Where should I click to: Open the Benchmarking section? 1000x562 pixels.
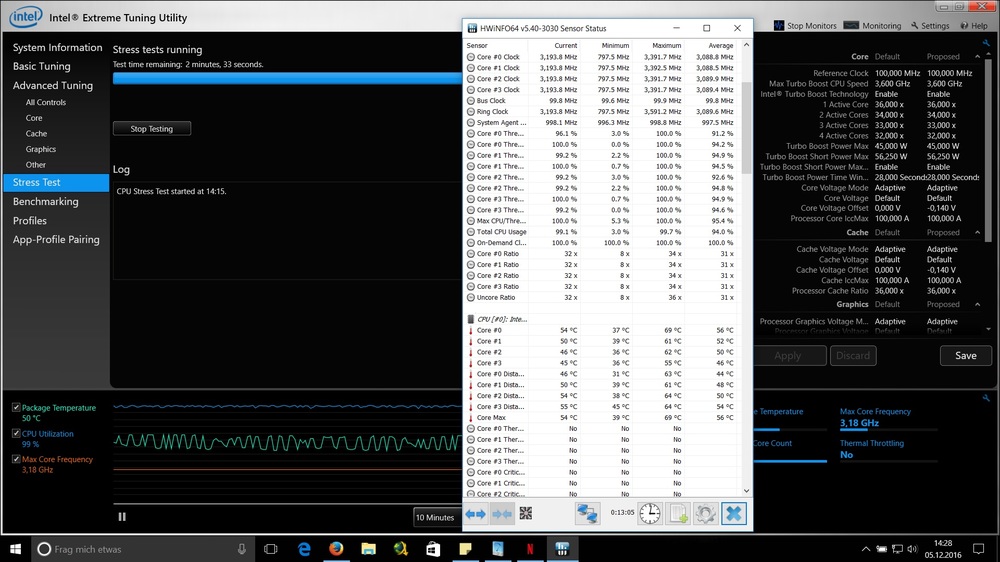point(46,202)
